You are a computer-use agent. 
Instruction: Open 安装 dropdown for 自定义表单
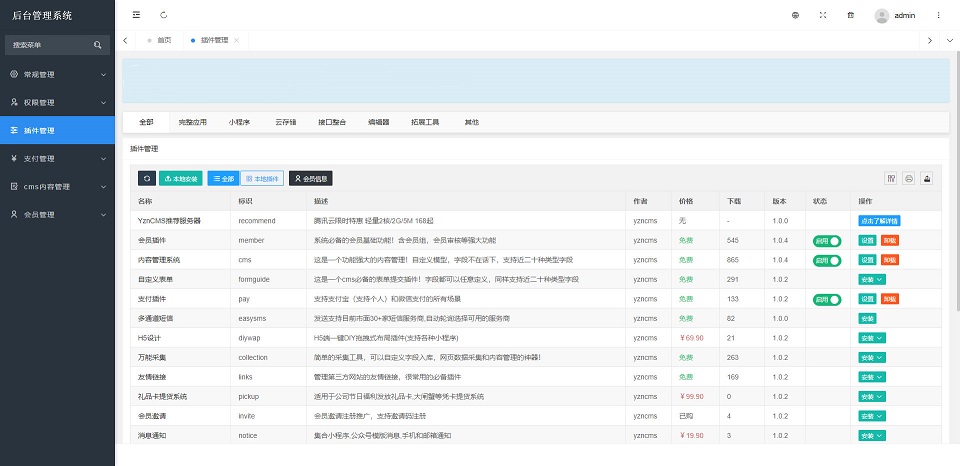click(872, 279)
